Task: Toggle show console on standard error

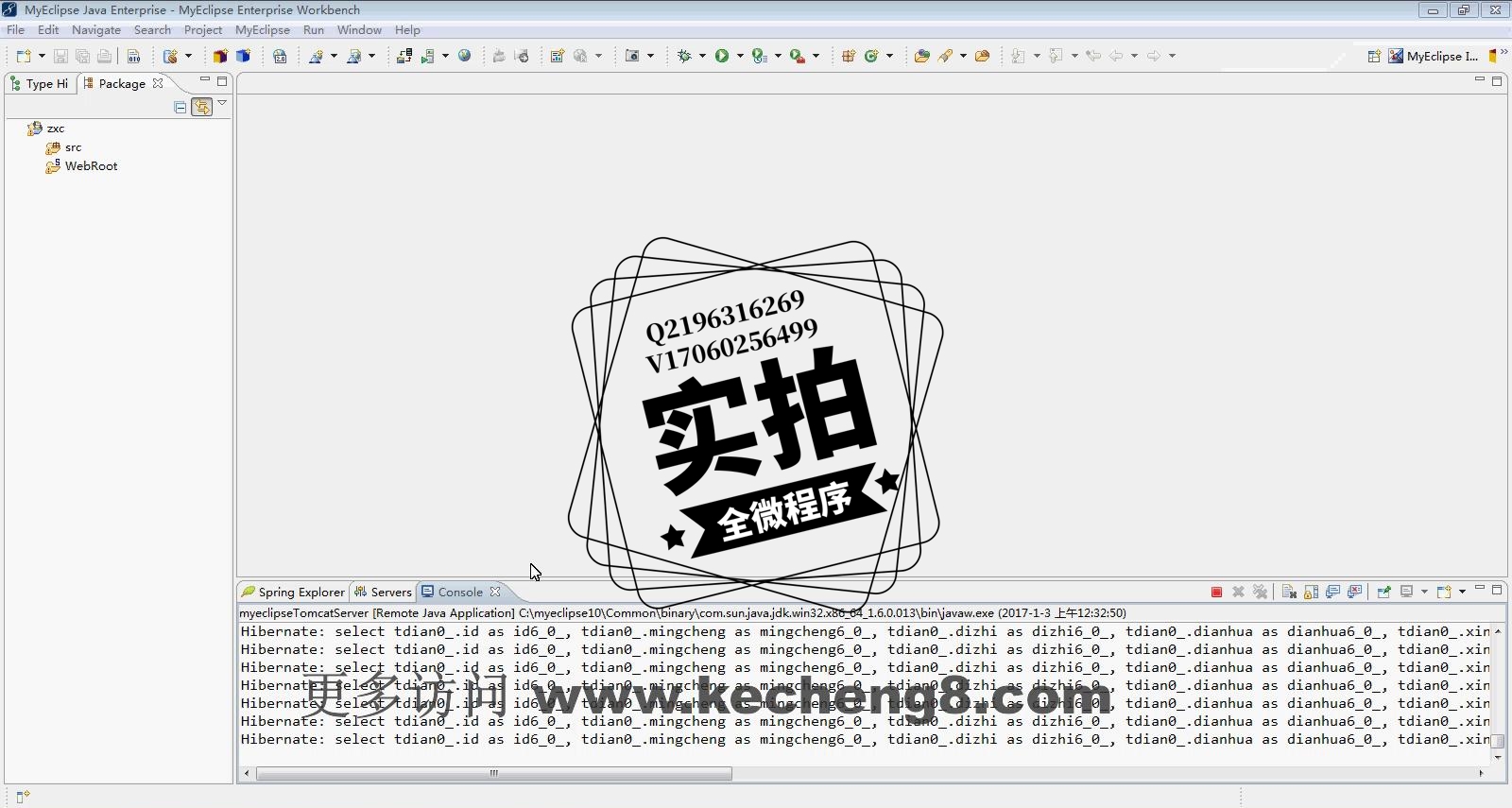Action: tap(1354, 592)
